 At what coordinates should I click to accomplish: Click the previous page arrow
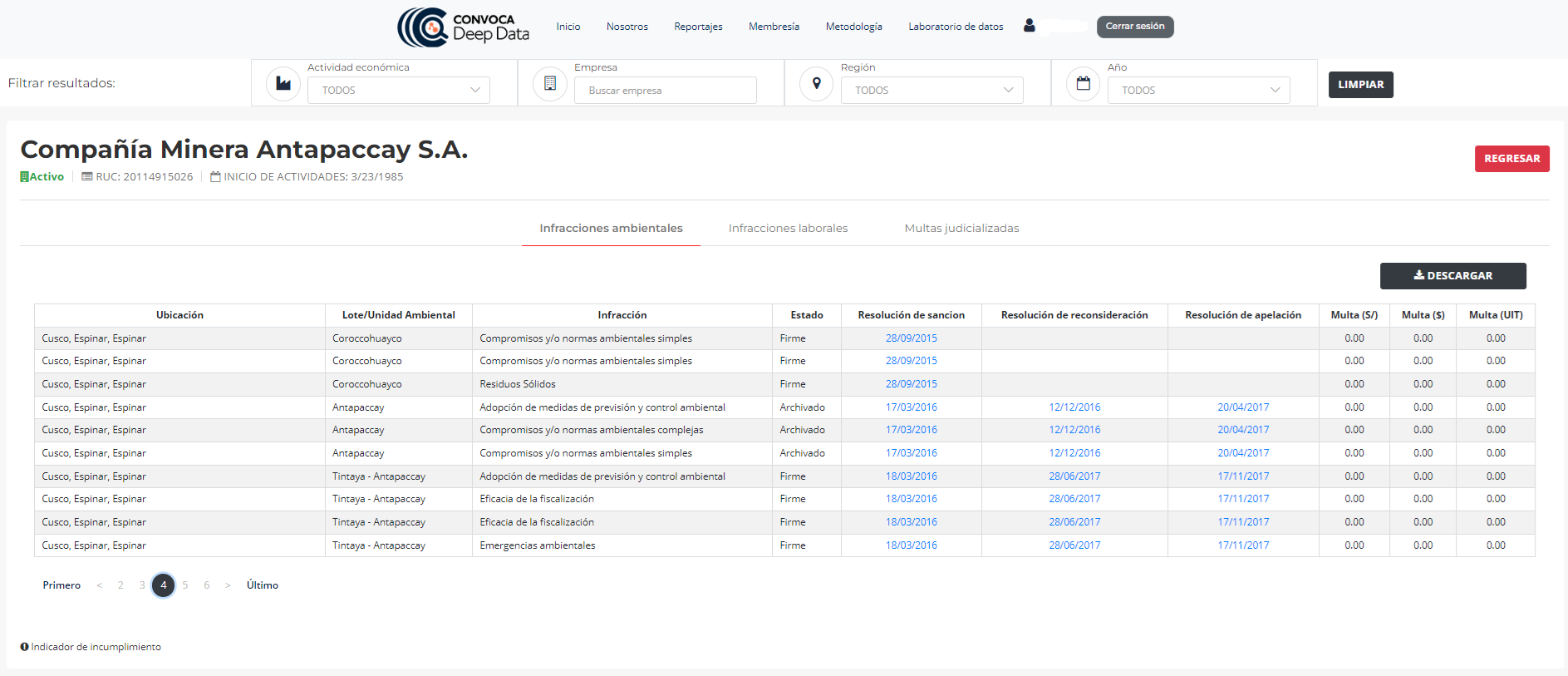[100, 585]
